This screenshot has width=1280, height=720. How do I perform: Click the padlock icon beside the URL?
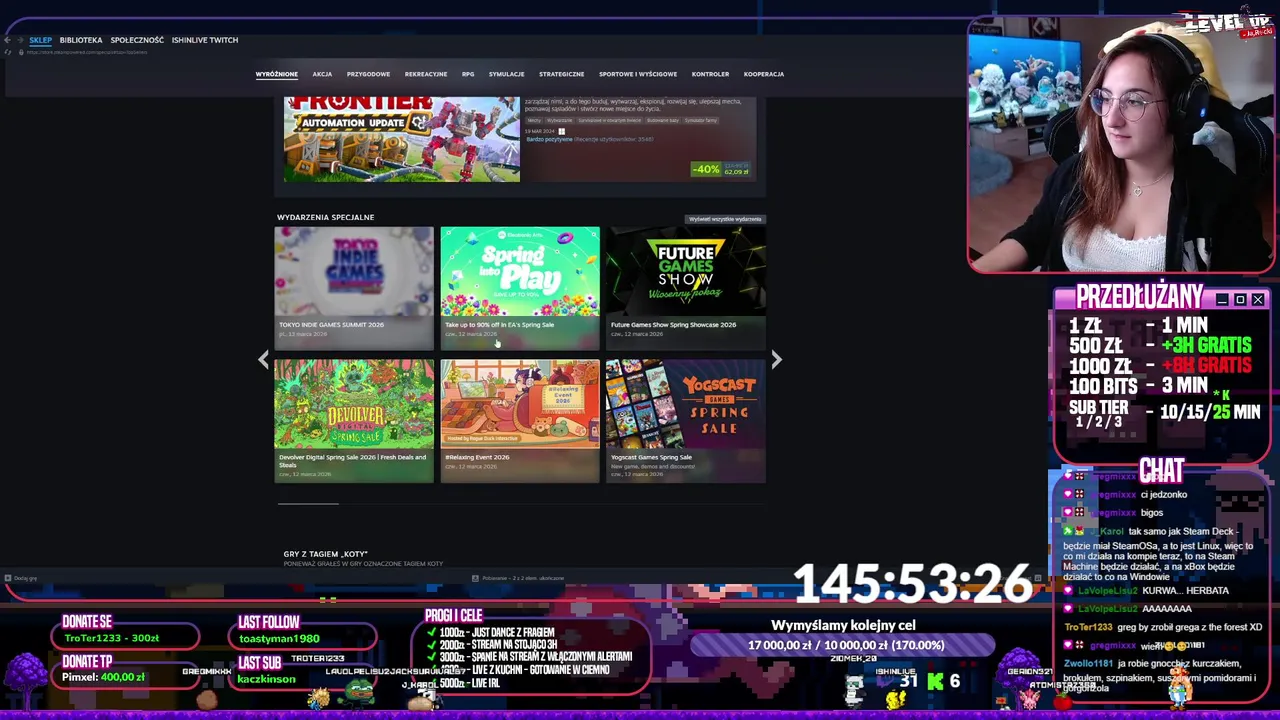(x=22, y=52)
